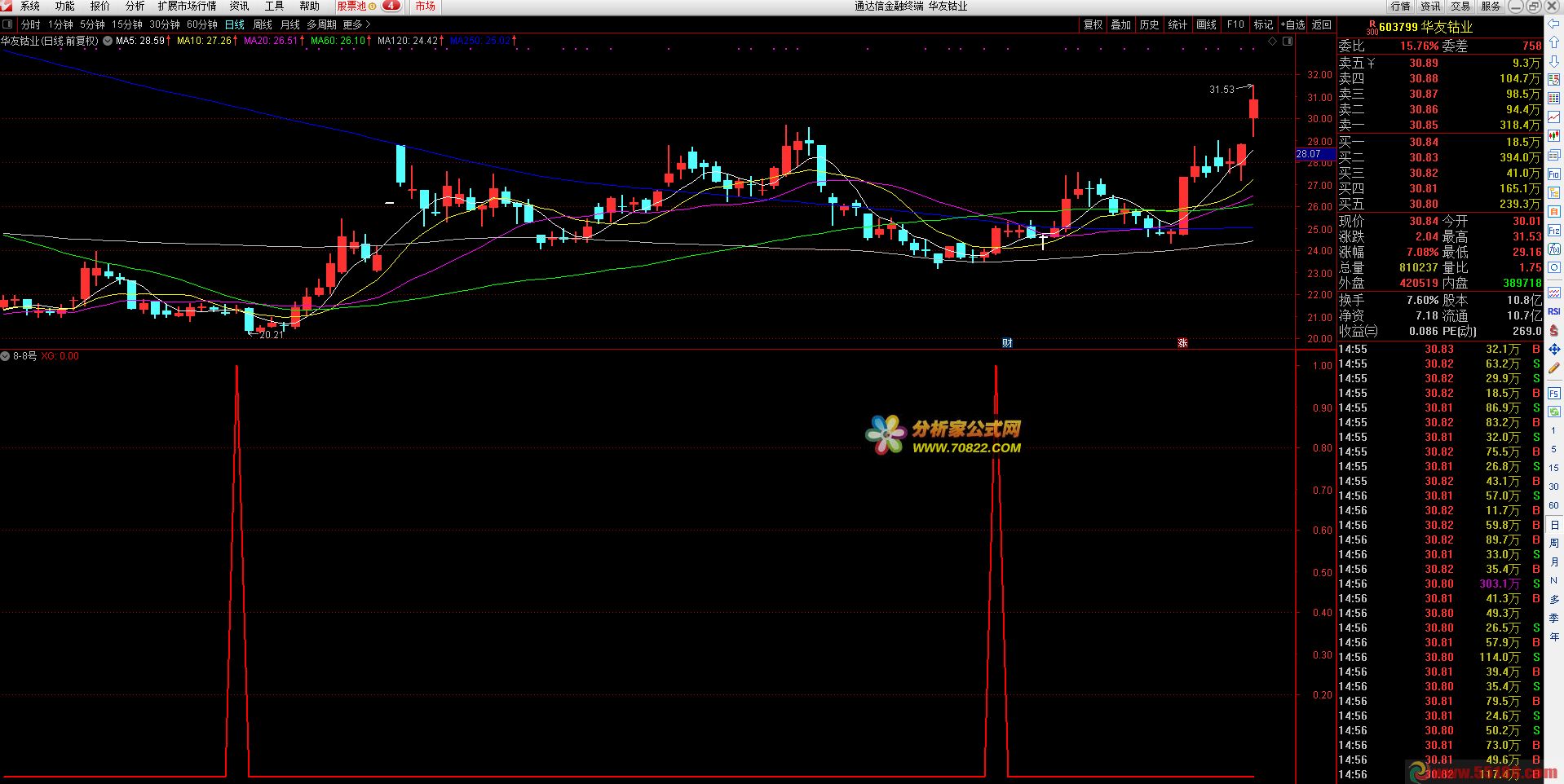Click the 返回 button
Screen dimensions: 1564x784
coord(1322,25)
